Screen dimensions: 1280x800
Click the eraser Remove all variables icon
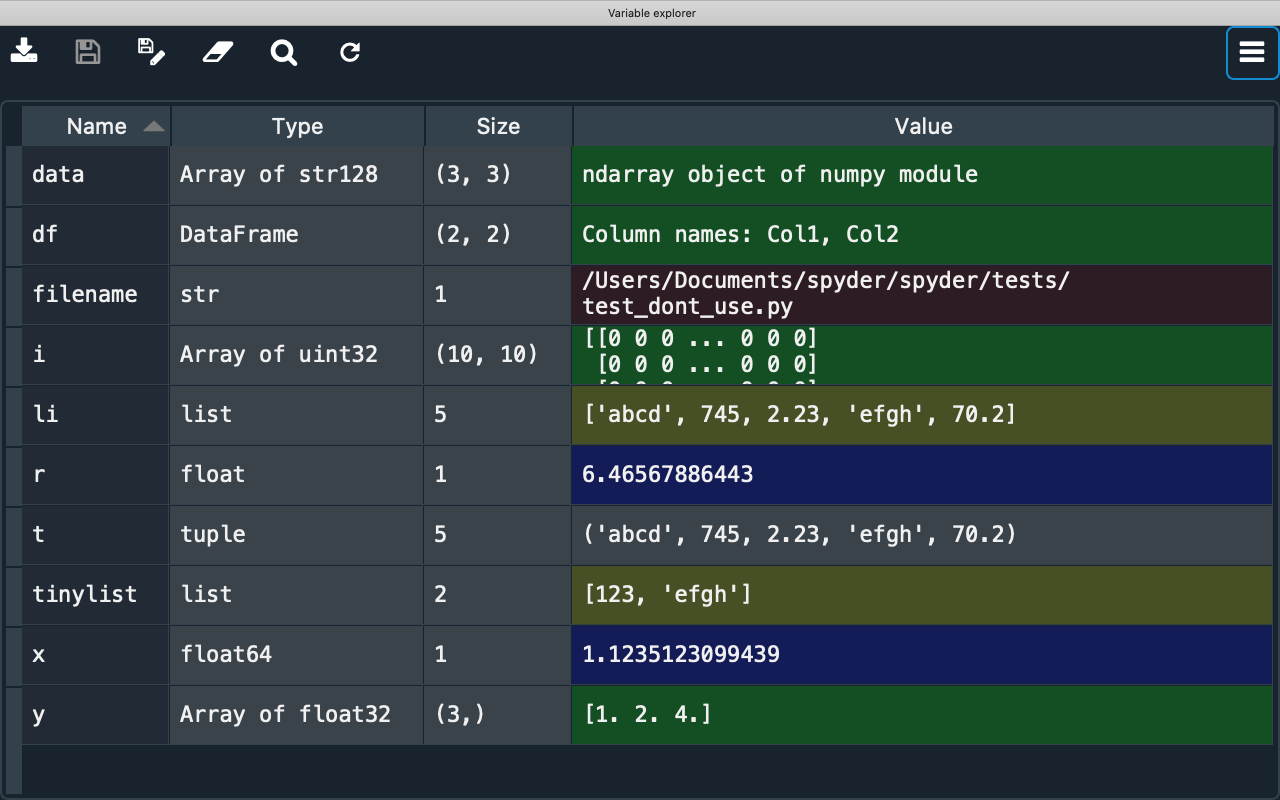[217, 51]
